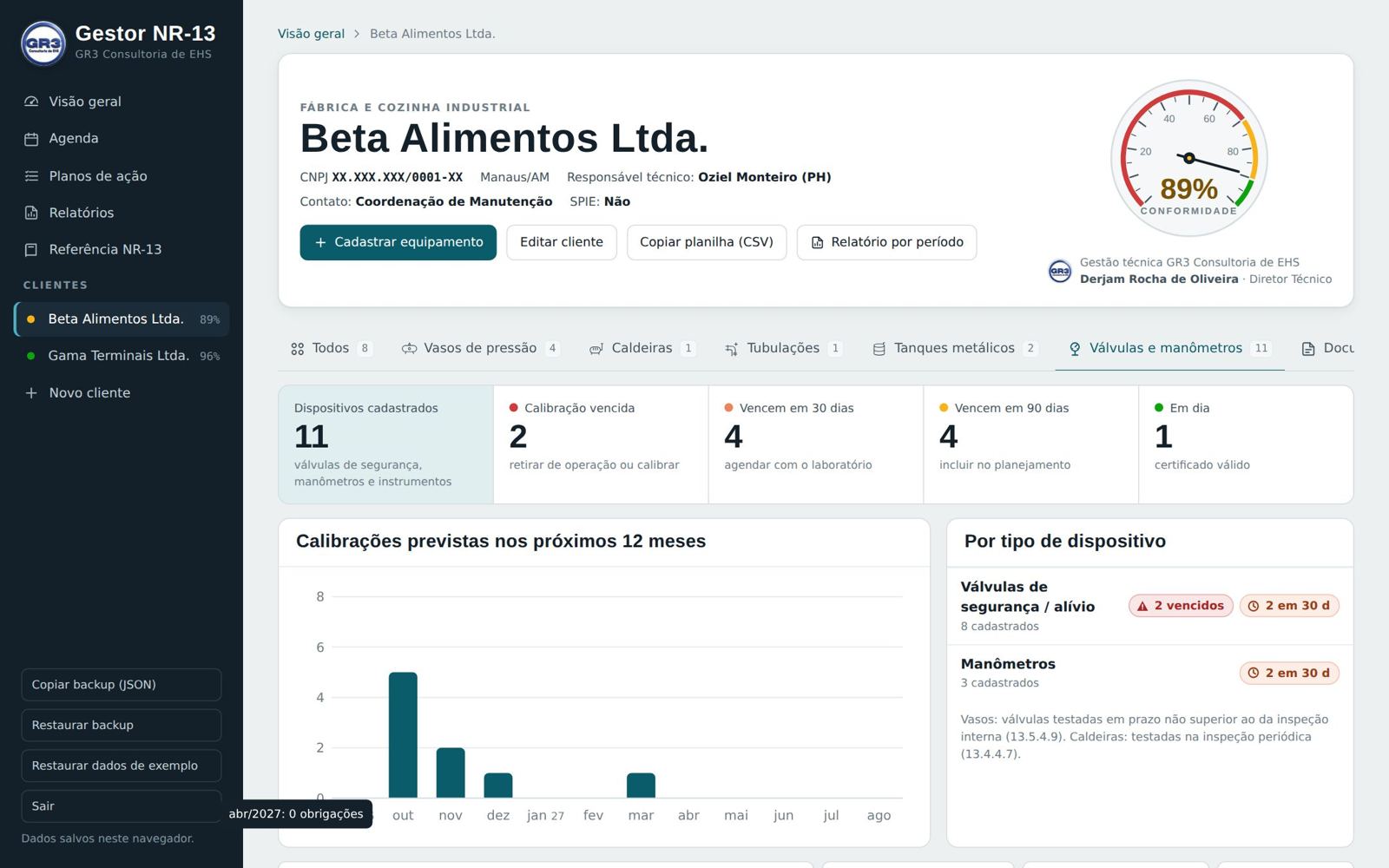Click the Restaurar backup button
The height and width of the screenshot is (868, 1389).
[122, 726]
